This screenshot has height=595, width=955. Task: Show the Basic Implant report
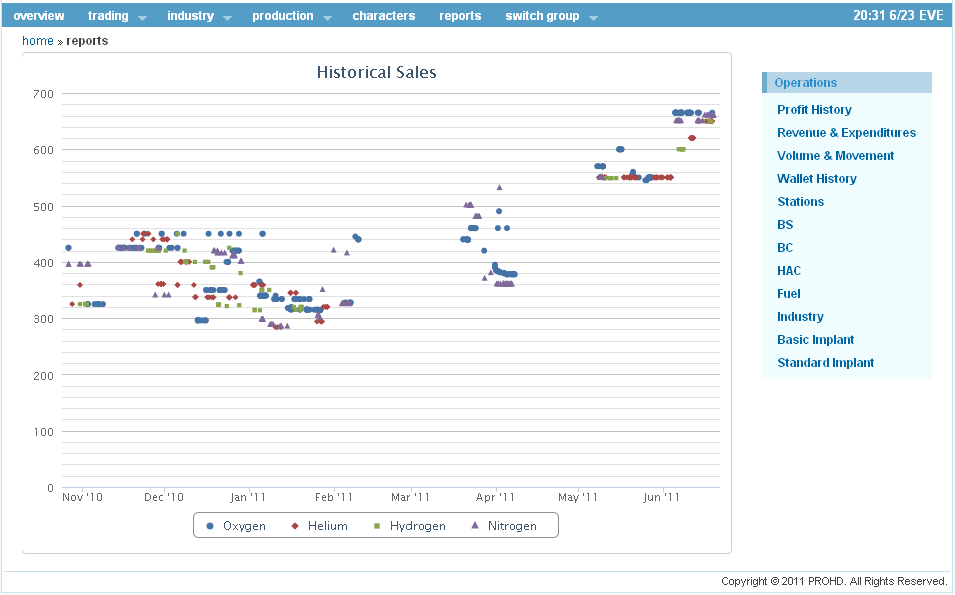coord(815,340)
